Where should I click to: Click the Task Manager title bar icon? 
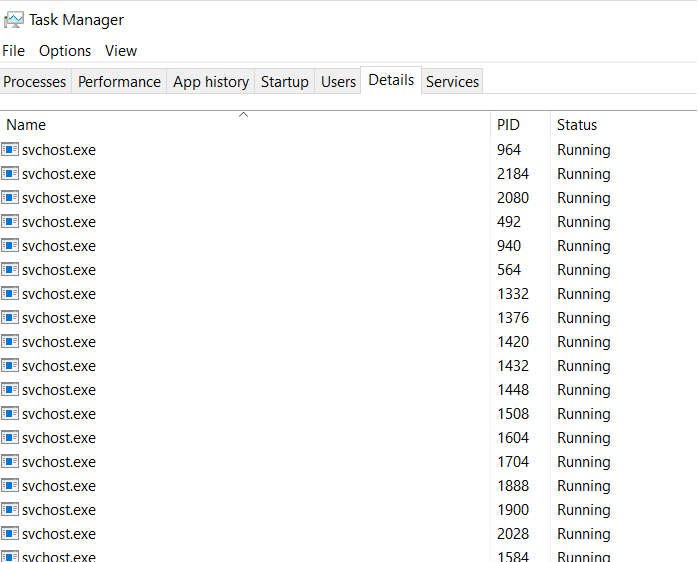13,20
